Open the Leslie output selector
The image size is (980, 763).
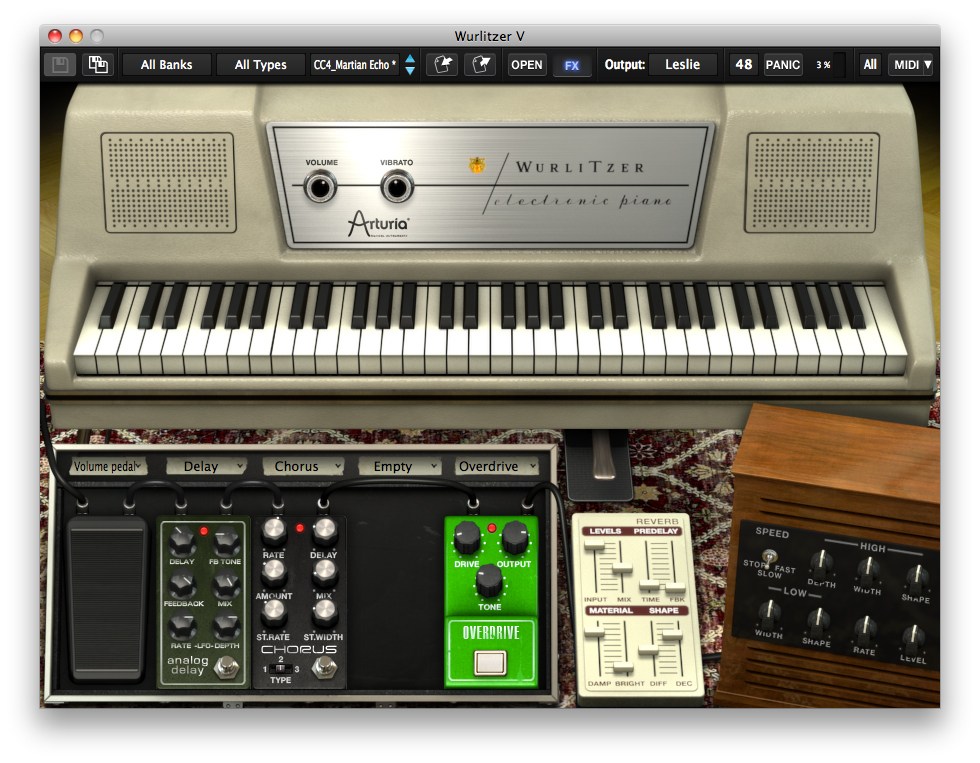coord(682,64)
